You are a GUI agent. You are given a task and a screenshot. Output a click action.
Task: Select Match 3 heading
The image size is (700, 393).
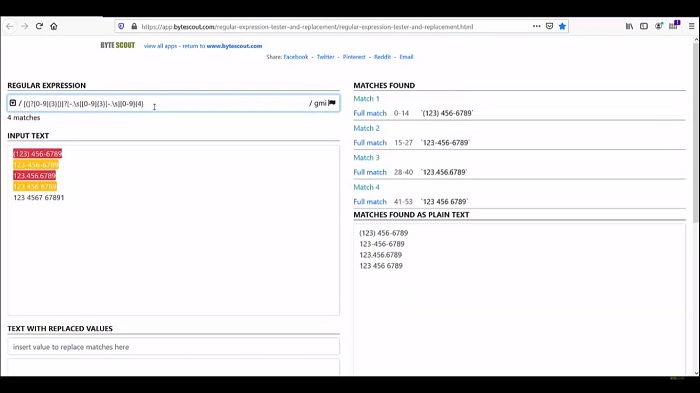click(x=367, y=158)
